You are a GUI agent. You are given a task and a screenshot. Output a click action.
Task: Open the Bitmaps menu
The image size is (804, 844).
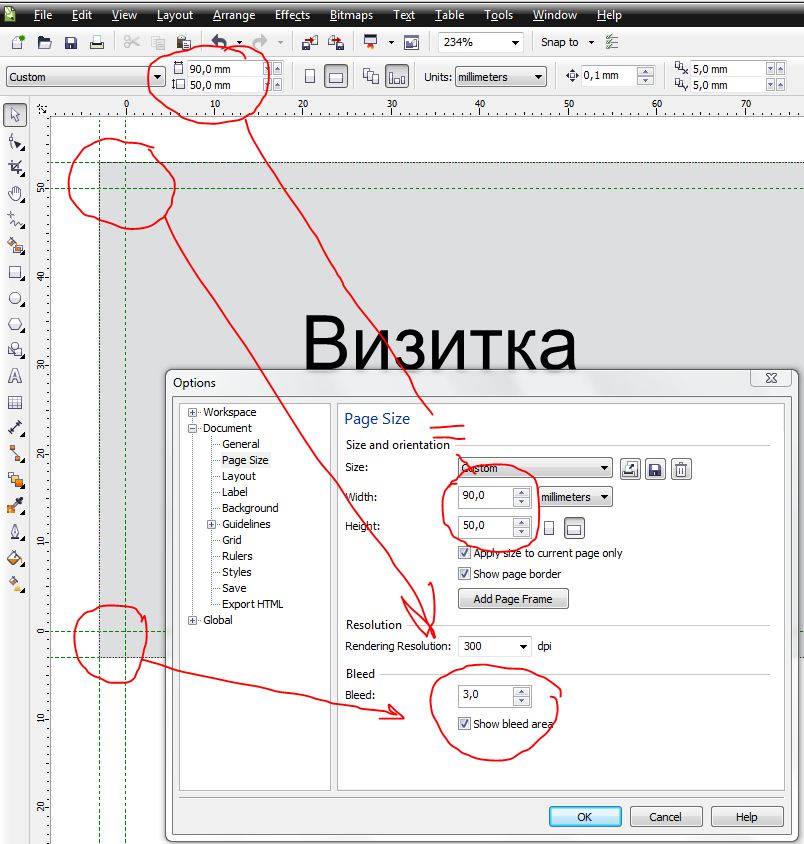click(351, 15)
